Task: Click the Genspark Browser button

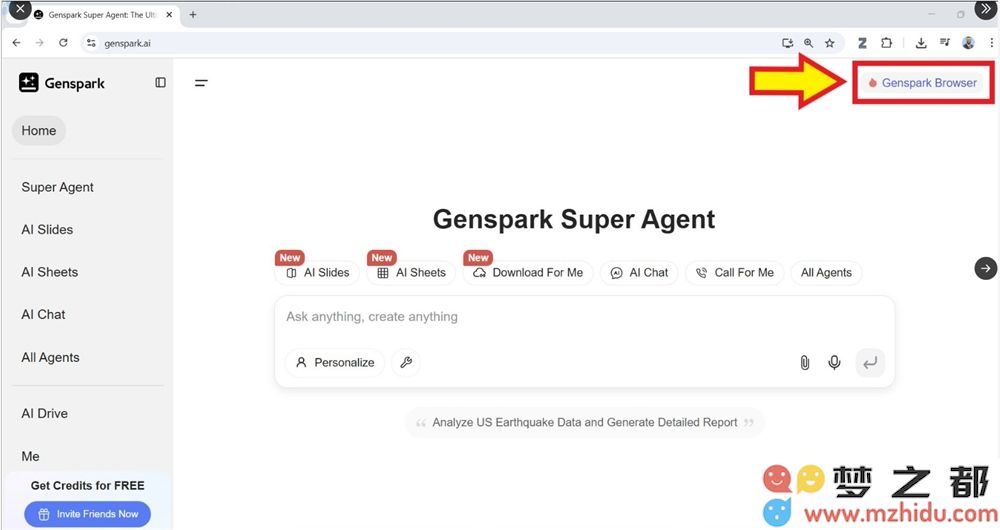Action: [x=922, y=83]
